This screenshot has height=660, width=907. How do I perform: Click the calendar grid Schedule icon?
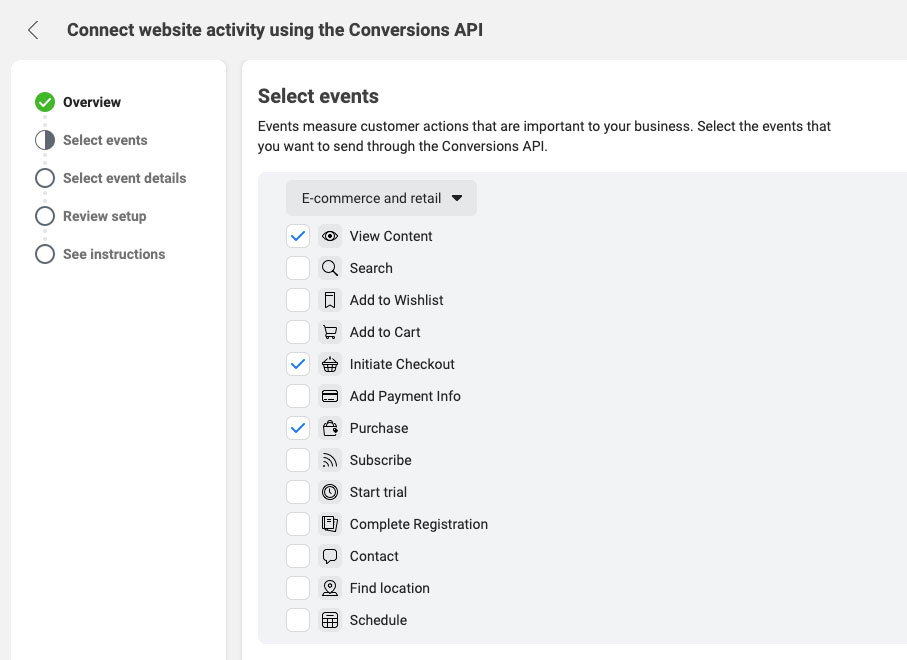coord(330,620)
